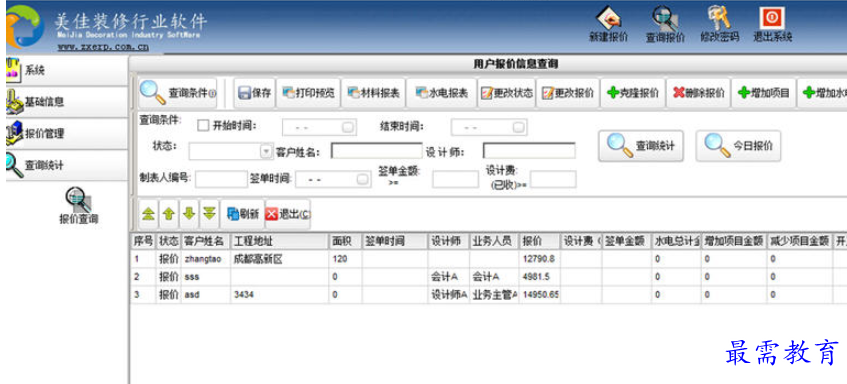Screen dimensions: 847x384
Task: Open the 查询统计 sidebar menu
Action: click(67, 165)
